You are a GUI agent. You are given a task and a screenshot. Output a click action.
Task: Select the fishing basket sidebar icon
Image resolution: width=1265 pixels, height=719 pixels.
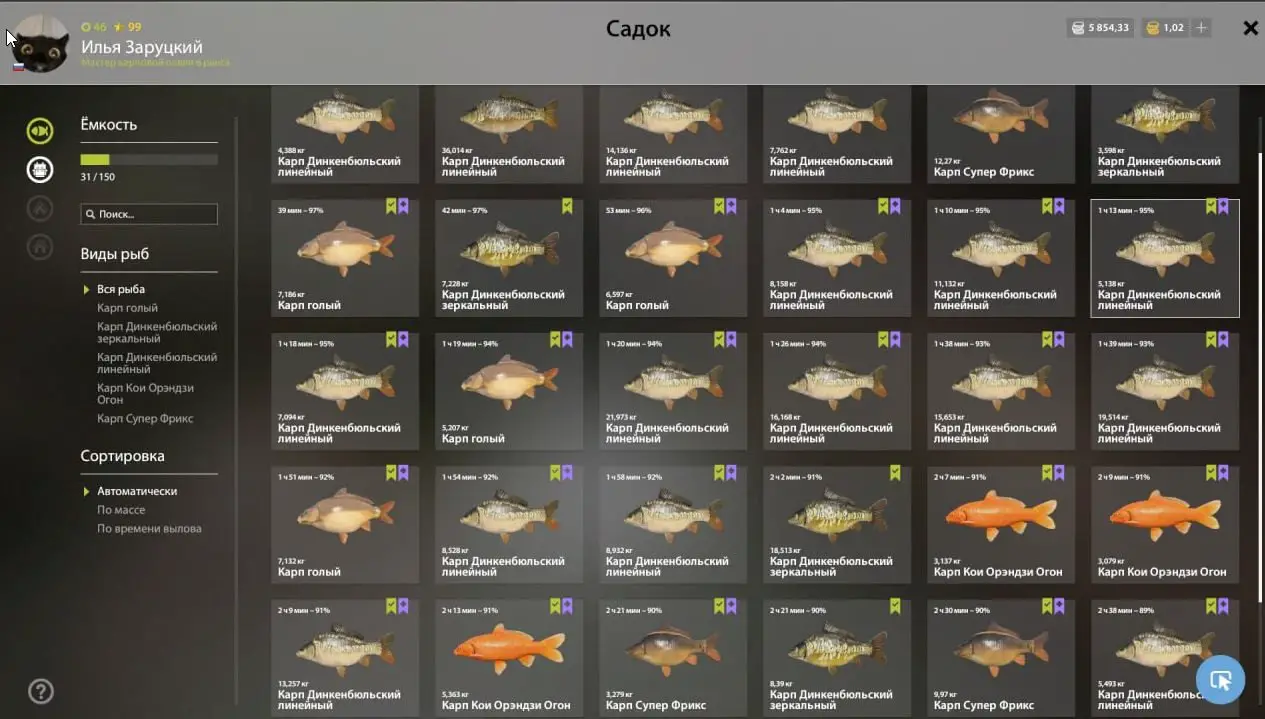point(40,169)
